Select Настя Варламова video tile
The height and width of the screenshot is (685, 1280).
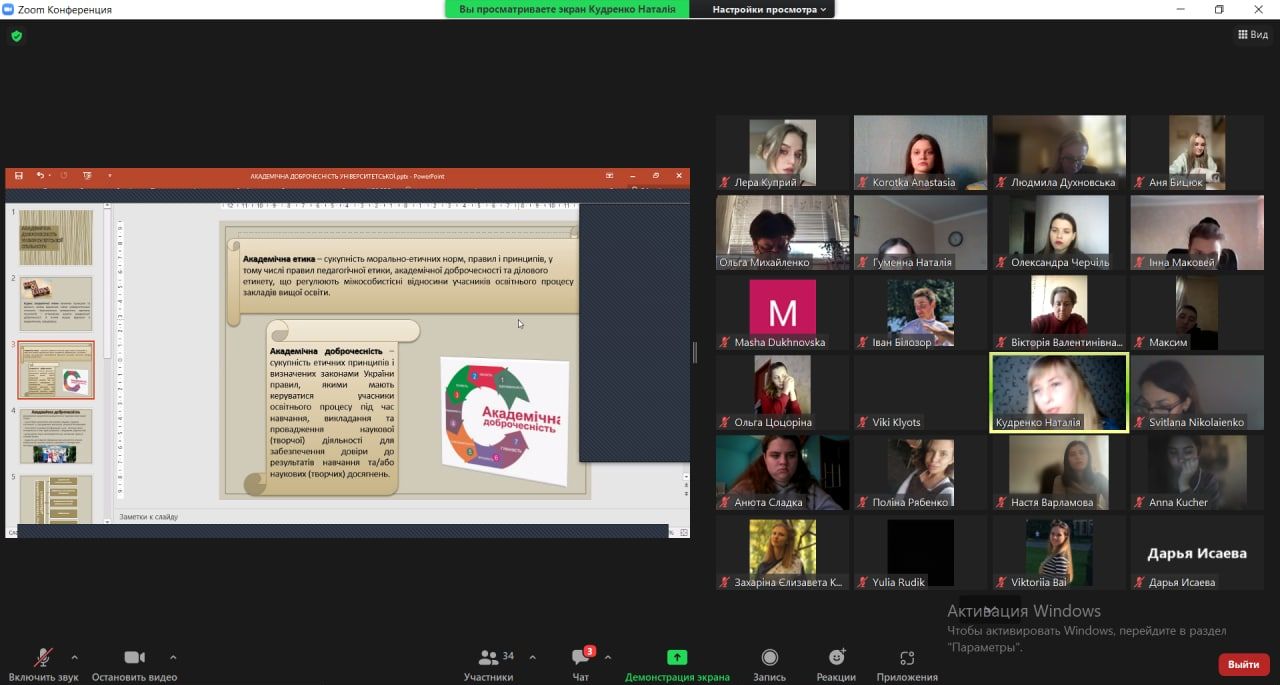[1059, 472]
